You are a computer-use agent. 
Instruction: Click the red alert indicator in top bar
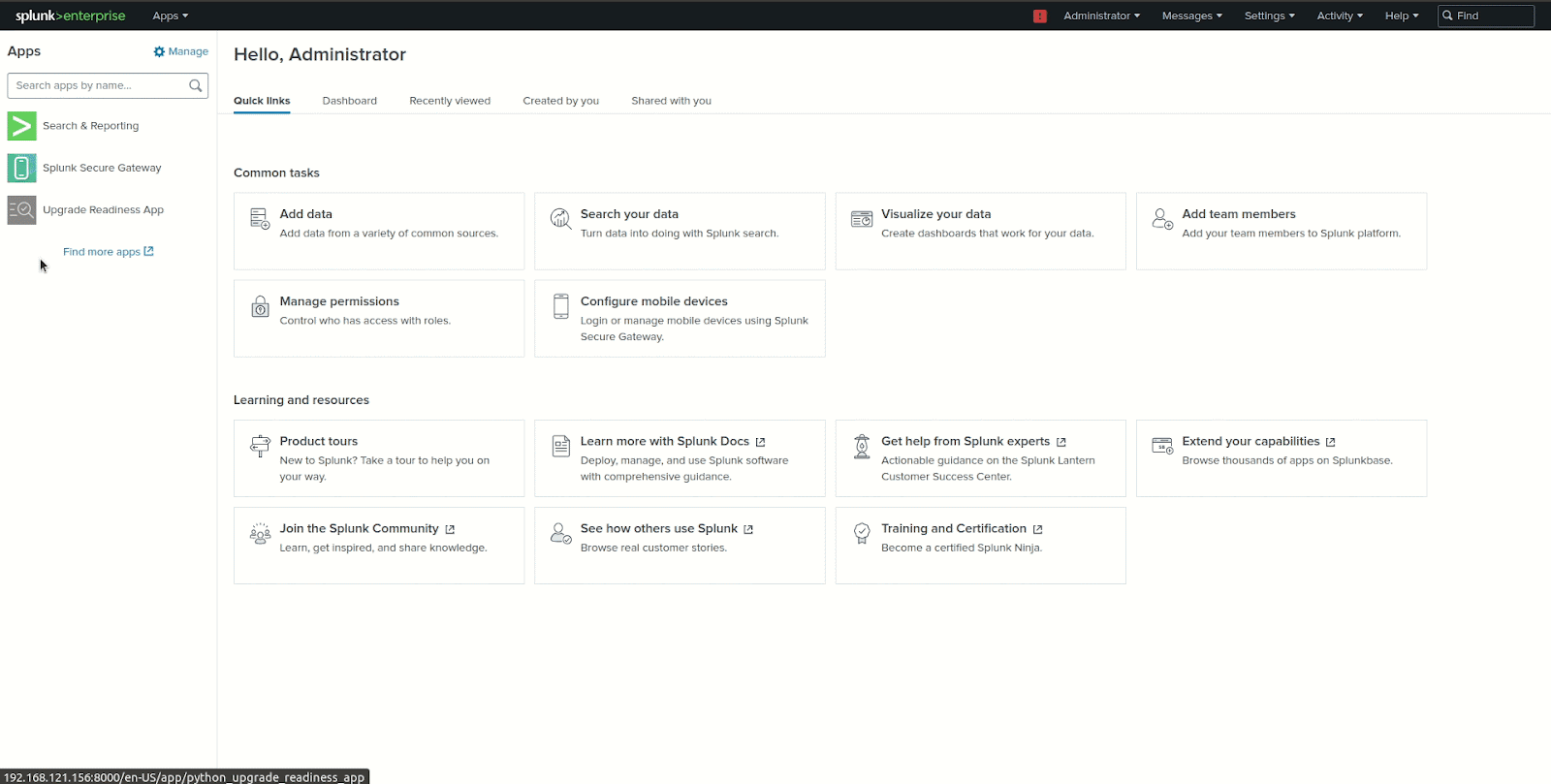(1040, 16)
